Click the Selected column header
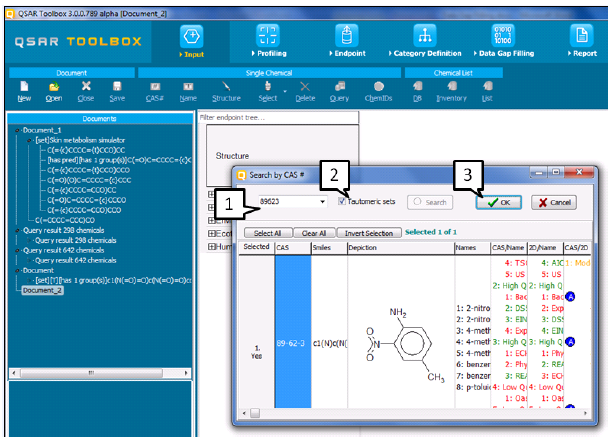 click(256, 247)
